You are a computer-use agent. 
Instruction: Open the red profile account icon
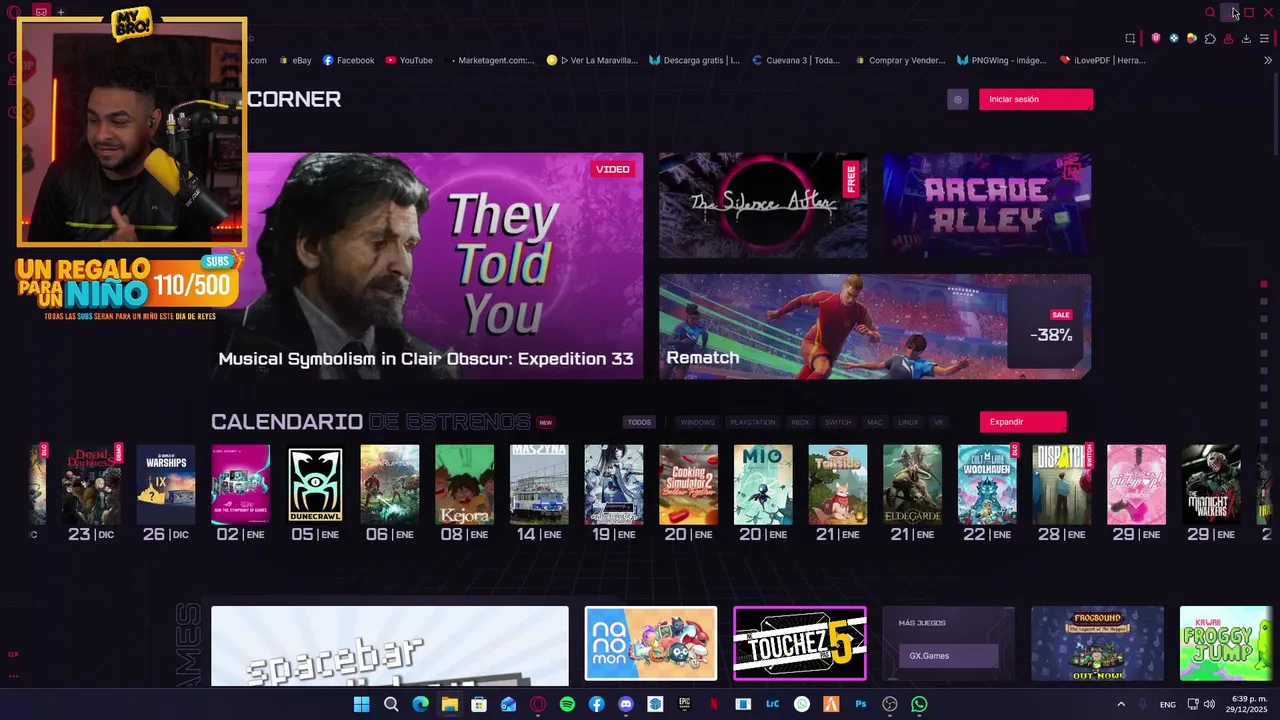tap(1228, 38)
